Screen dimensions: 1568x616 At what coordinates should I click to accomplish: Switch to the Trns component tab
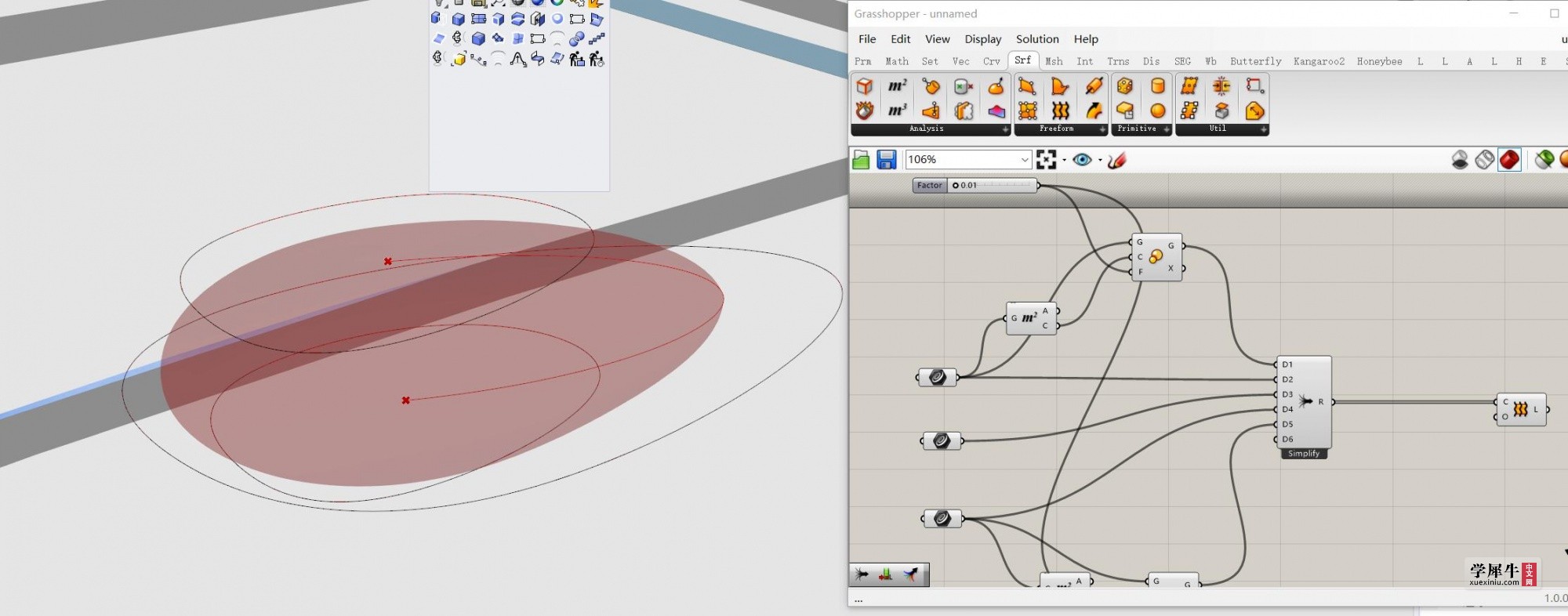click(x=1118, y=61)
